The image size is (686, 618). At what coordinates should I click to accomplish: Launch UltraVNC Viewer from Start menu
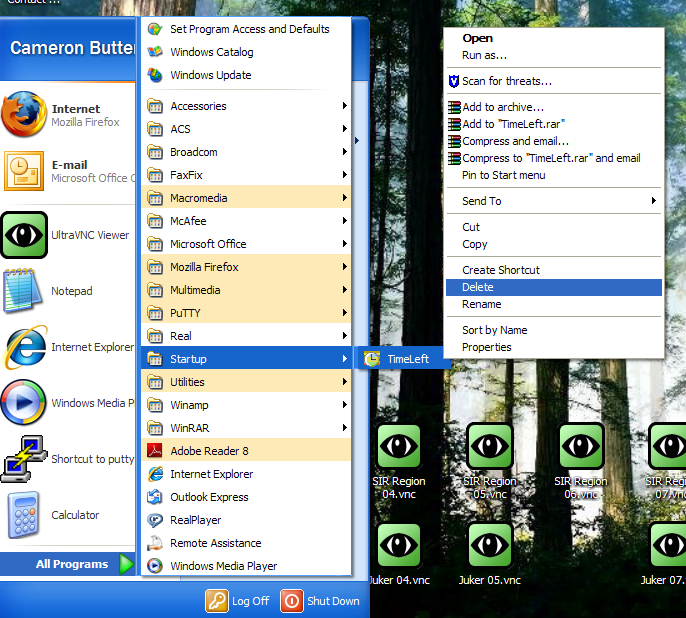click(68, 235)
